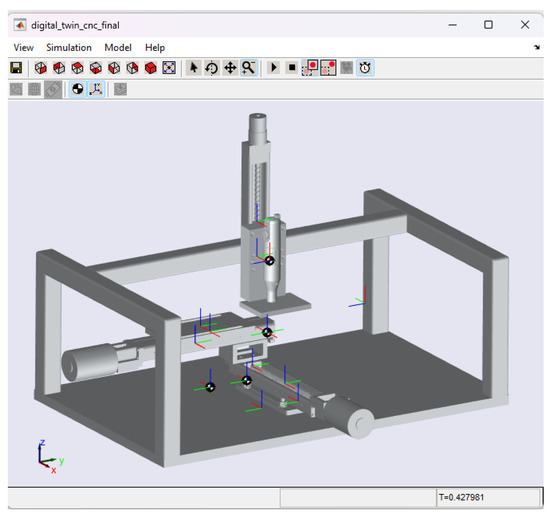This screenshot has height=518, width=550.
Task: Toggle body coordinate system axes display
Action: (96, 89)
